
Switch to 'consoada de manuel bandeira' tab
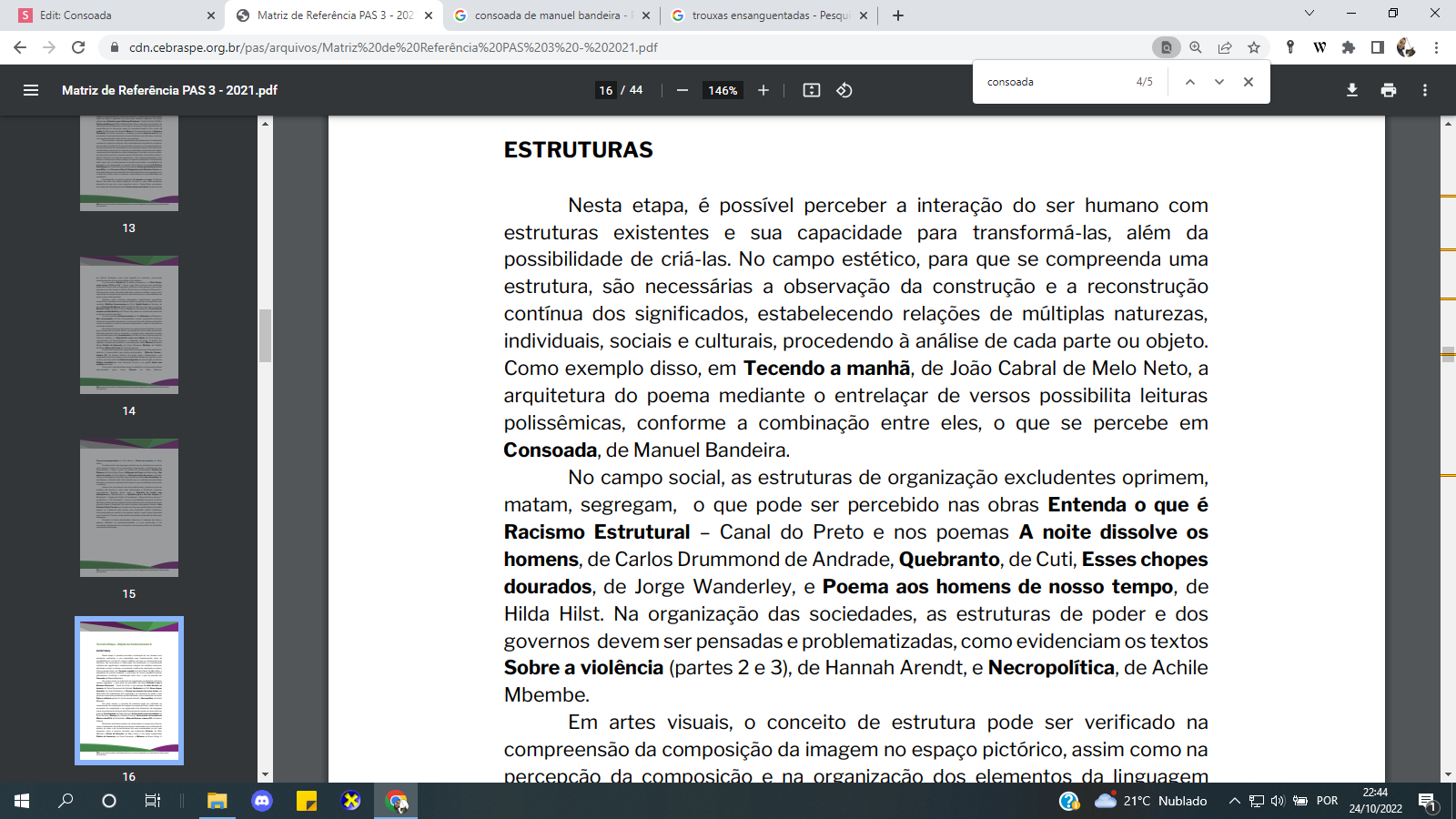pos(551,15)
